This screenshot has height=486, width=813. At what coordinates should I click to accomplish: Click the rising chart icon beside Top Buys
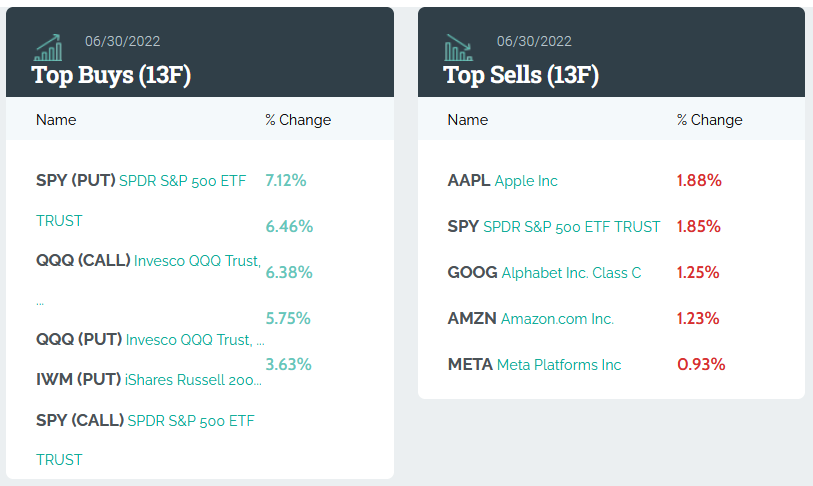(x=48, y=48)
